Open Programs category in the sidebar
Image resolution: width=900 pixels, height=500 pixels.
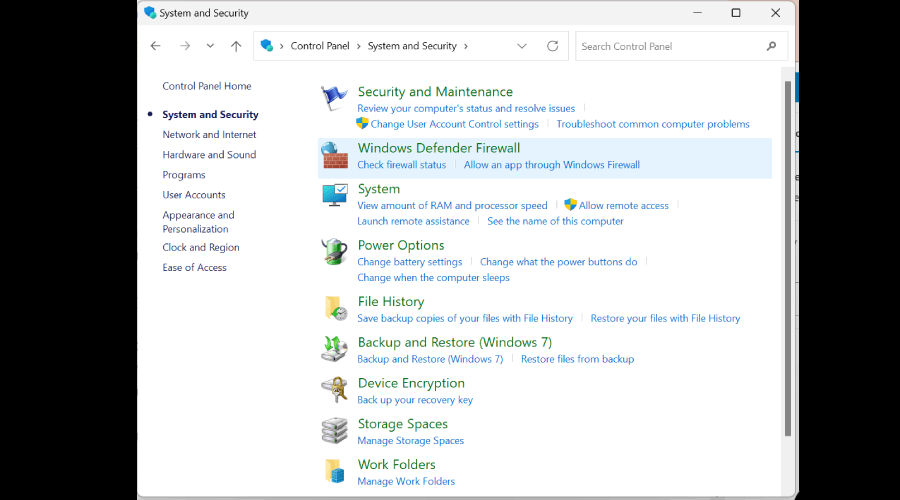pos(184,175)
